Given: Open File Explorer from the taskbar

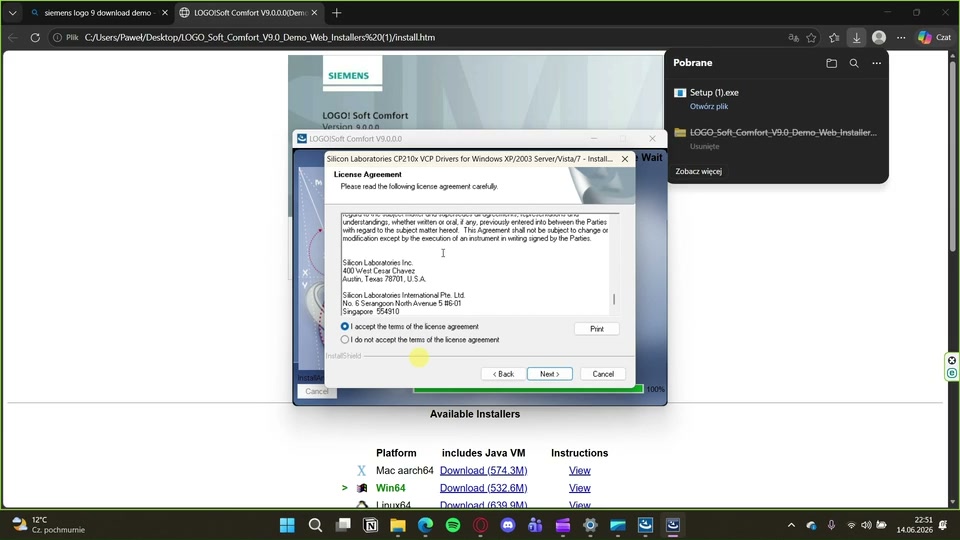Looking at the screenshot, I should click(x=398, y=525).
